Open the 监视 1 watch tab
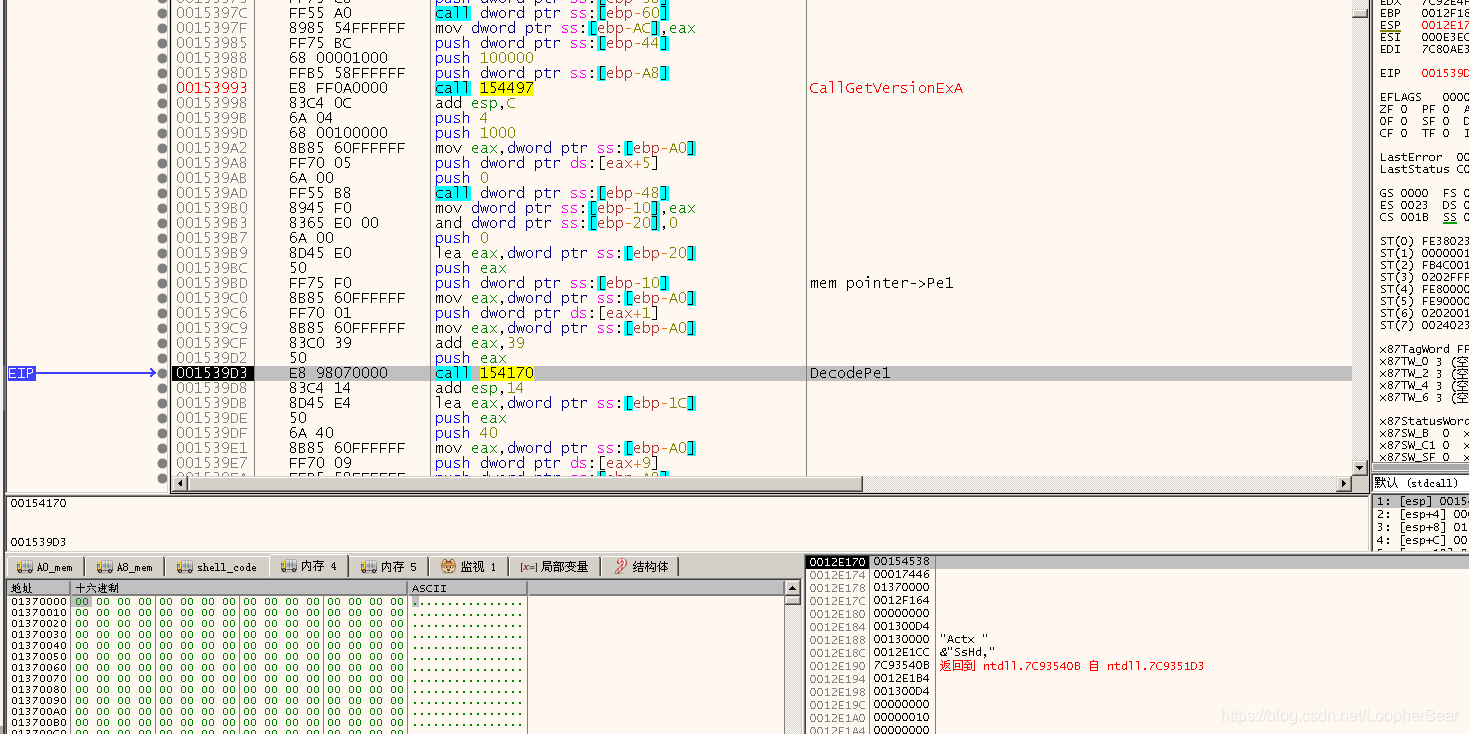Image resolution: width=1469 pixels, height=734 pixels. pyautogui.click(x=469, y=567)
